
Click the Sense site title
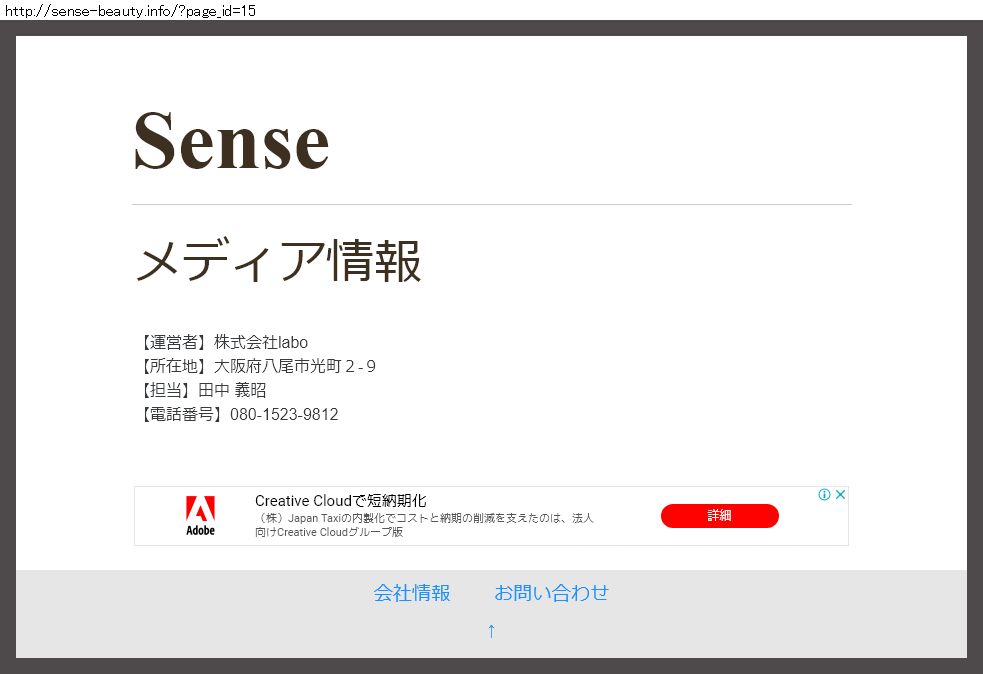pyautogui.click(x=231, y=141)
